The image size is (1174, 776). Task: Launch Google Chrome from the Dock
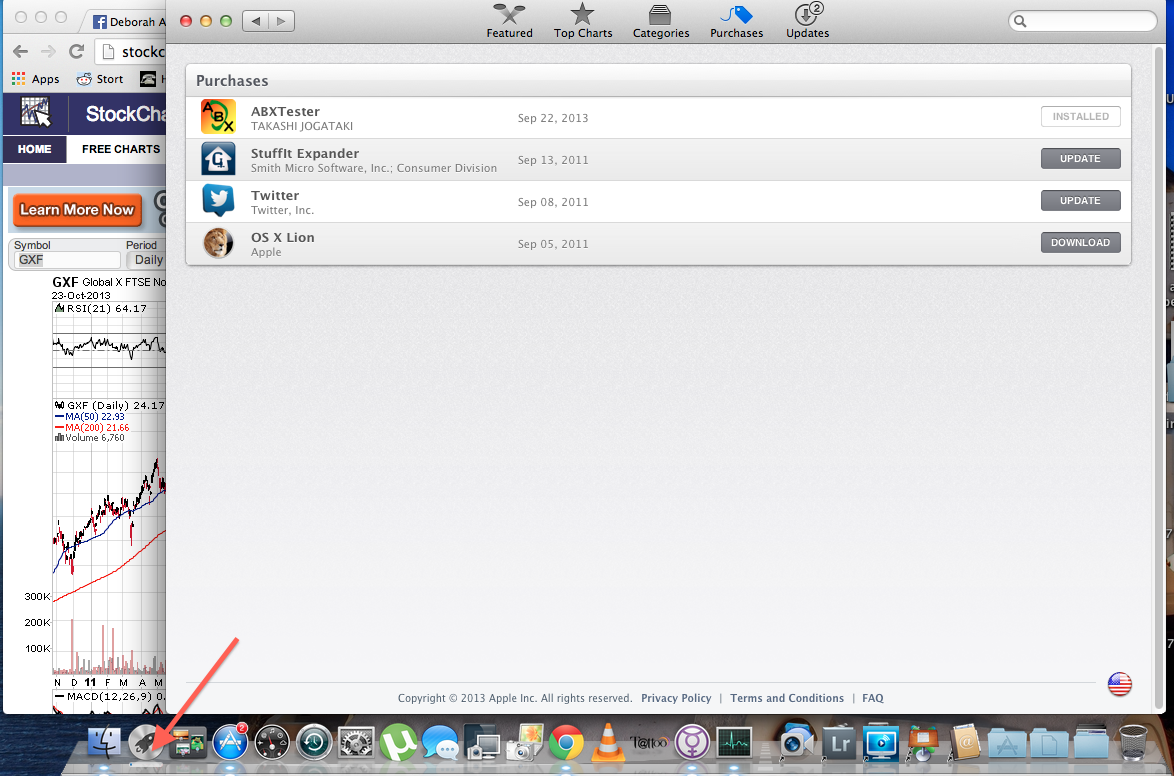[x=566, y=743]
